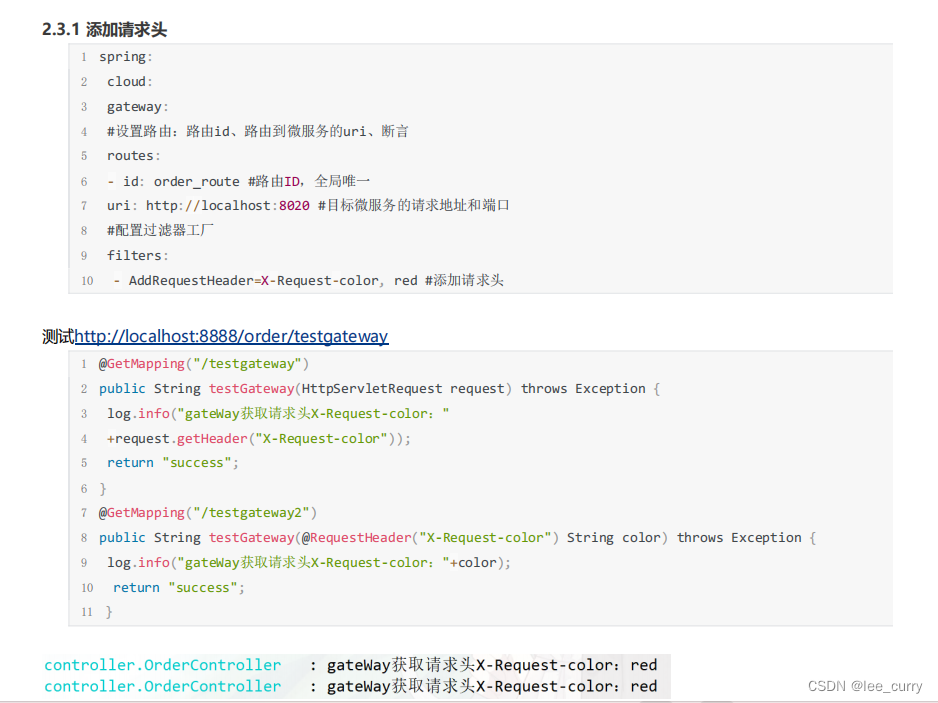Click the word '测试' before the link
The image size is (938, 703).
[58, 337]
